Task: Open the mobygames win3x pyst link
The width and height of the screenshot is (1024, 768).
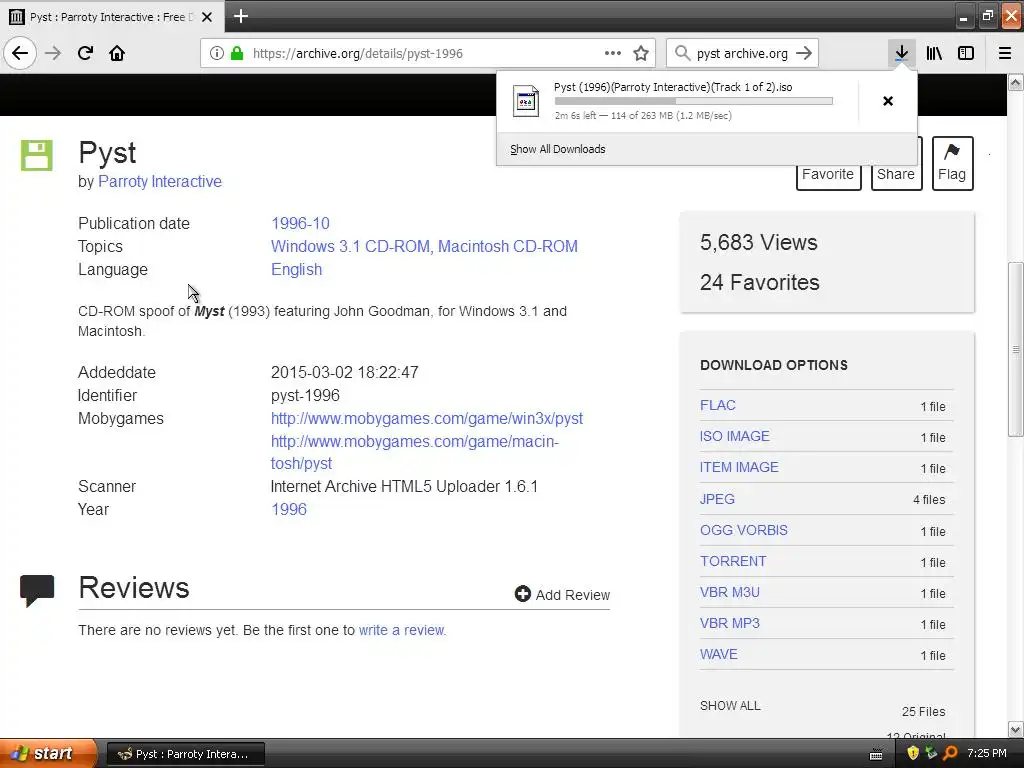Action: [427, 419]
